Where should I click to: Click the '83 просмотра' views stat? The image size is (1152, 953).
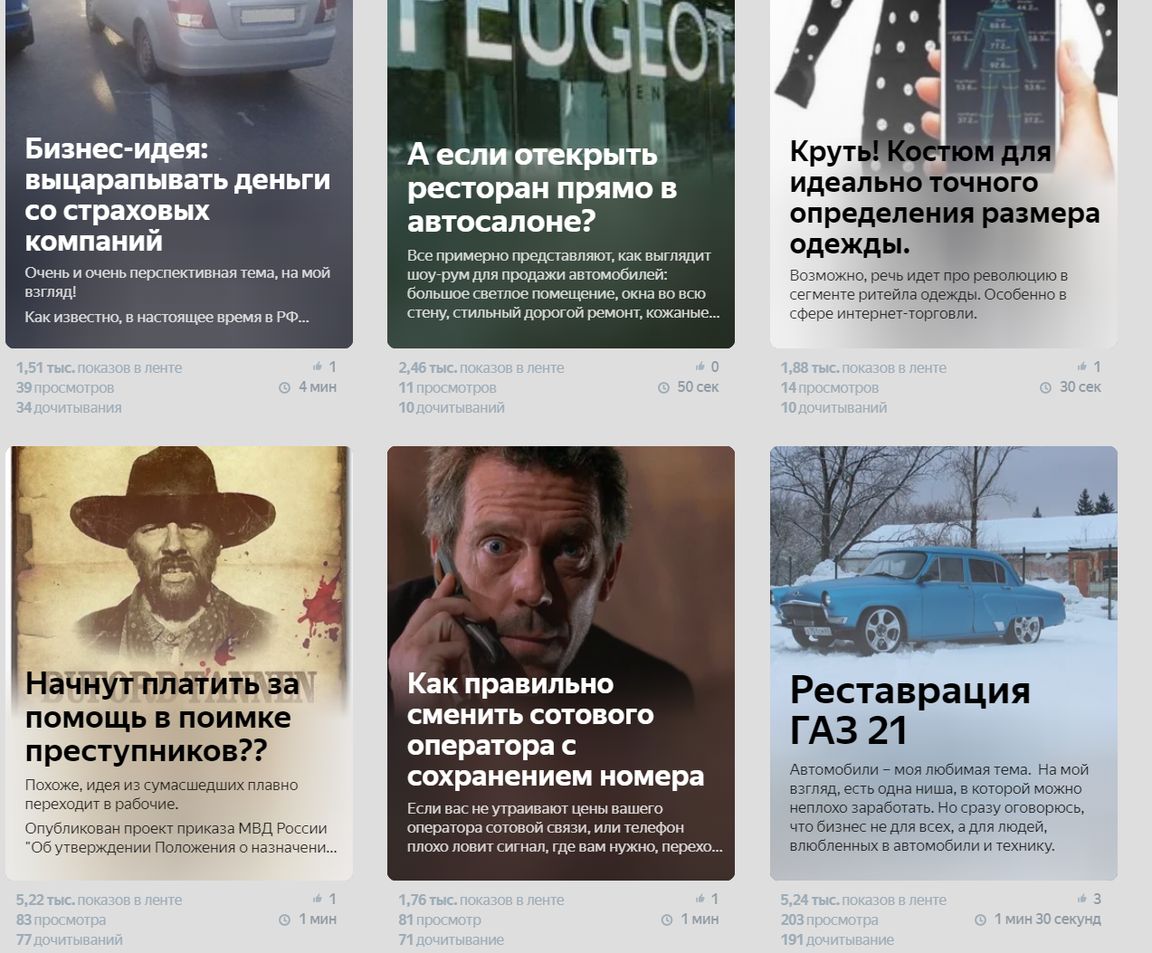click(x=61, y=919)
